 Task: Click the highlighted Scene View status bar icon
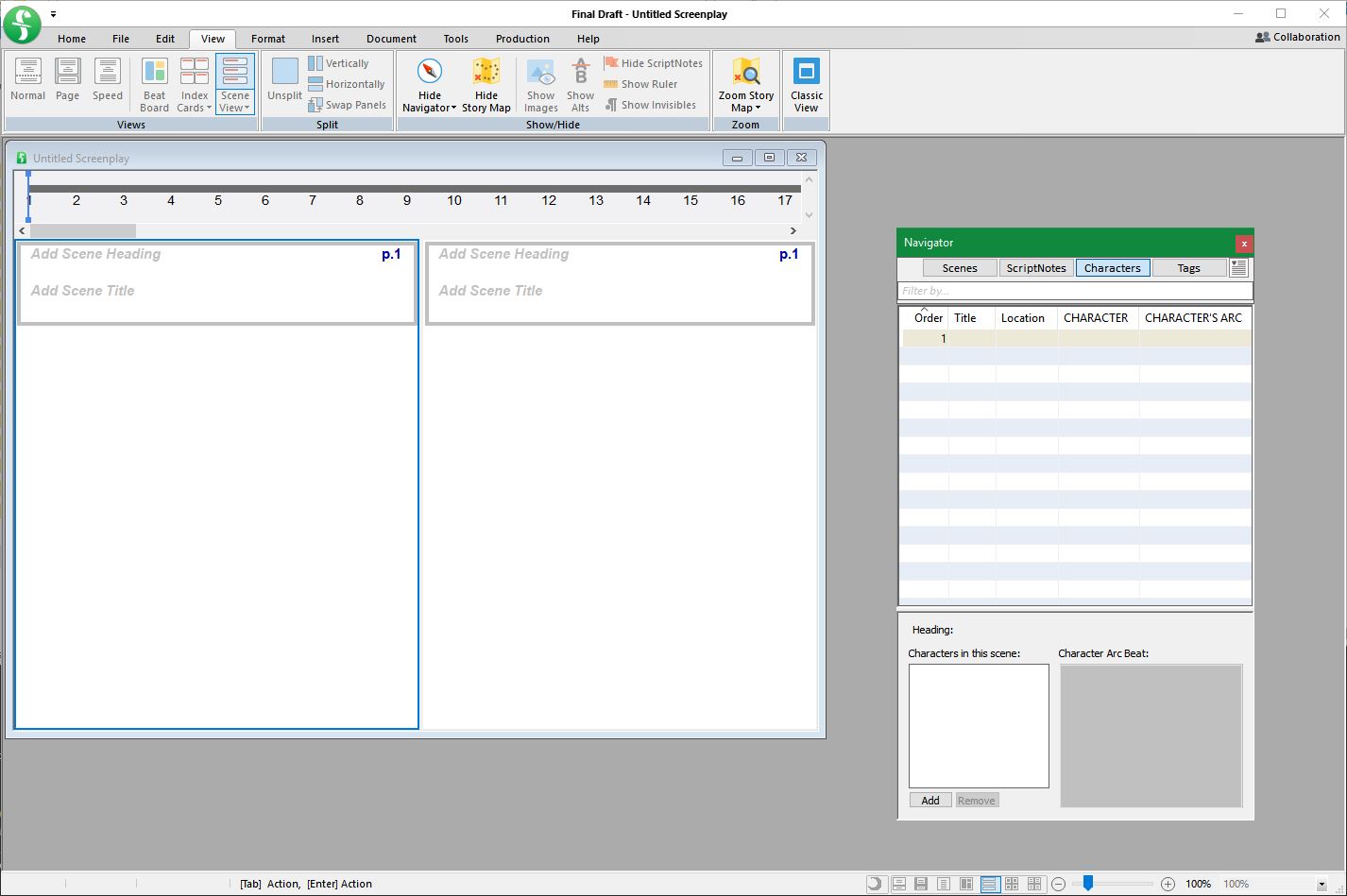[989, 884]
